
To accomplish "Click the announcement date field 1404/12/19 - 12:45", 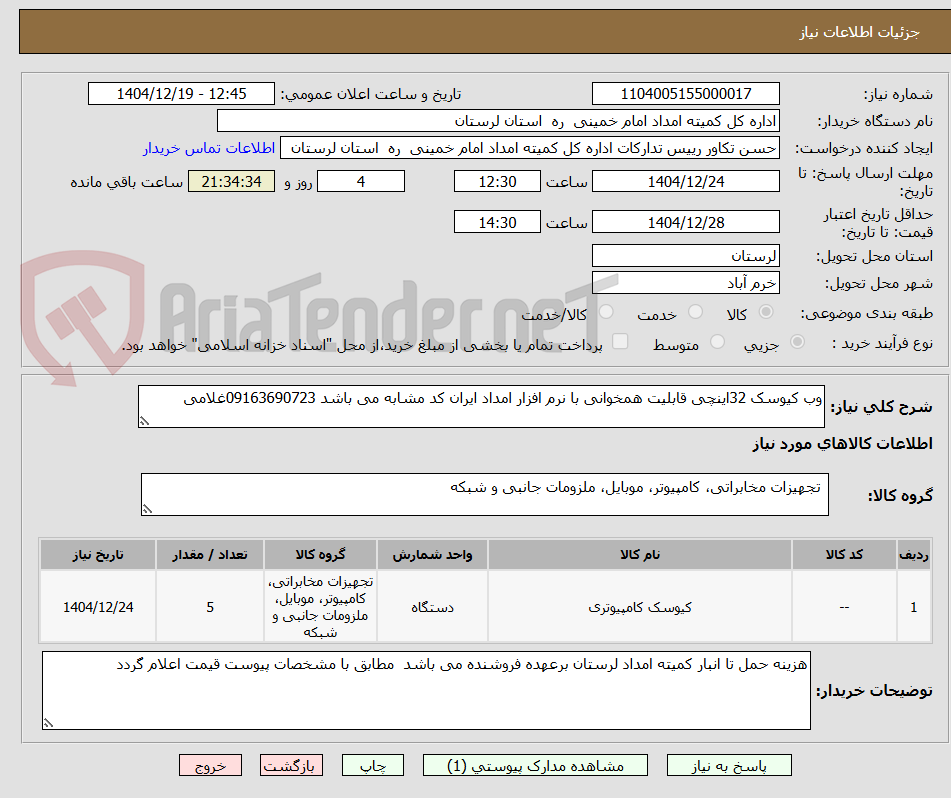I will coord(181,94).
